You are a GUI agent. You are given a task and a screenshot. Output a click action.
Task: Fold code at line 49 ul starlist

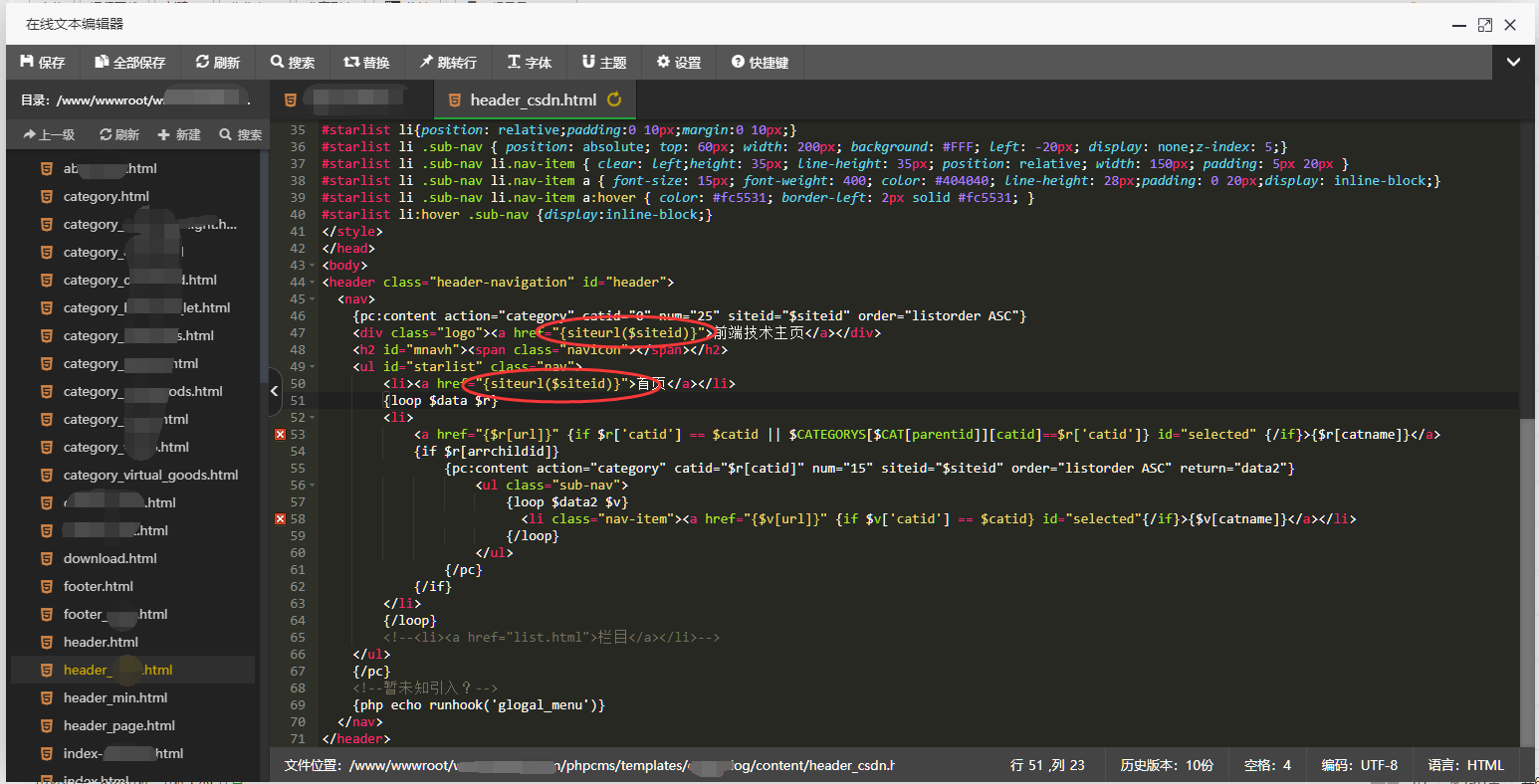(313, 367)
